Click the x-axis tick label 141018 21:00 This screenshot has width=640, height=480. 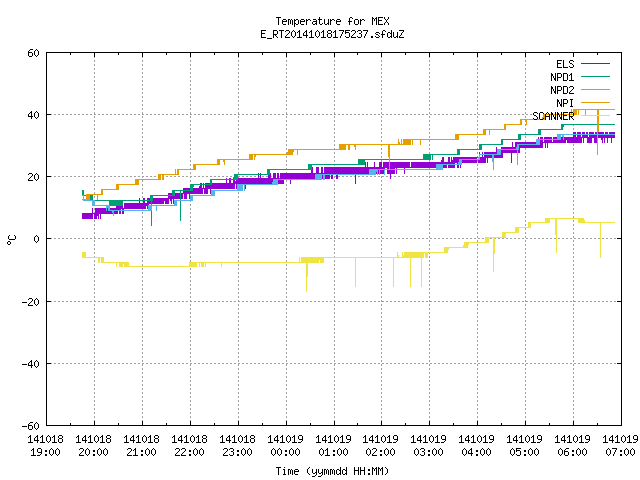(141, 446)
